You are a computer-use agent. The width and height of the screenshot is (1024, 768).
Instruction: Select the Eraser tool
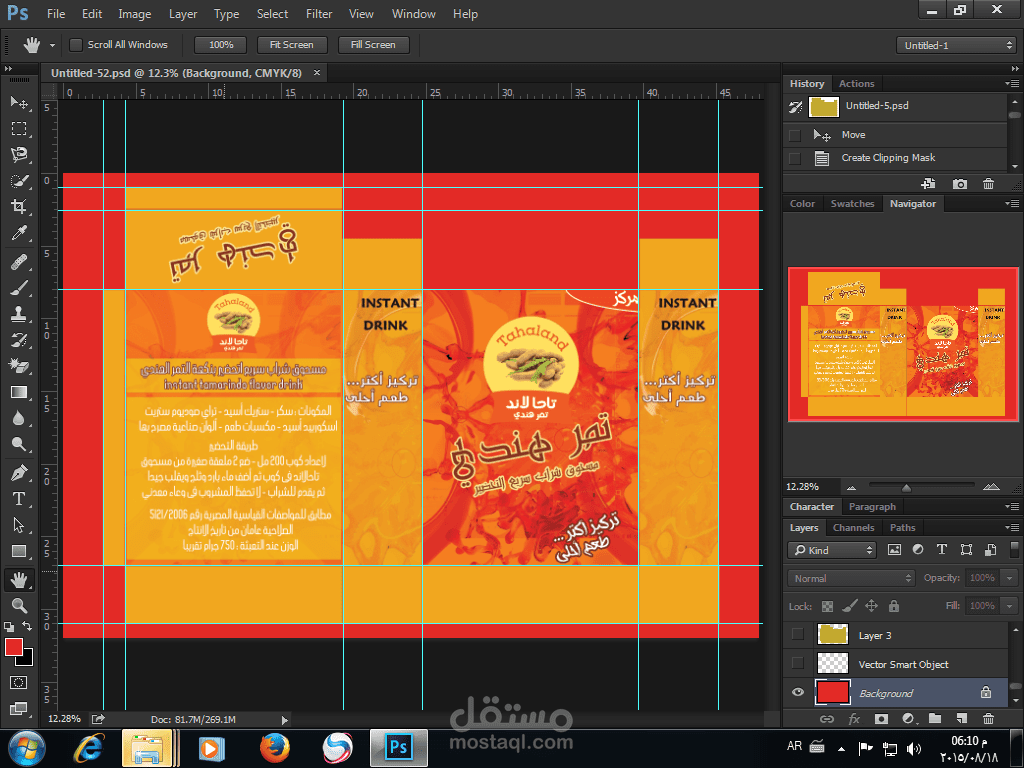pos(19,366)
